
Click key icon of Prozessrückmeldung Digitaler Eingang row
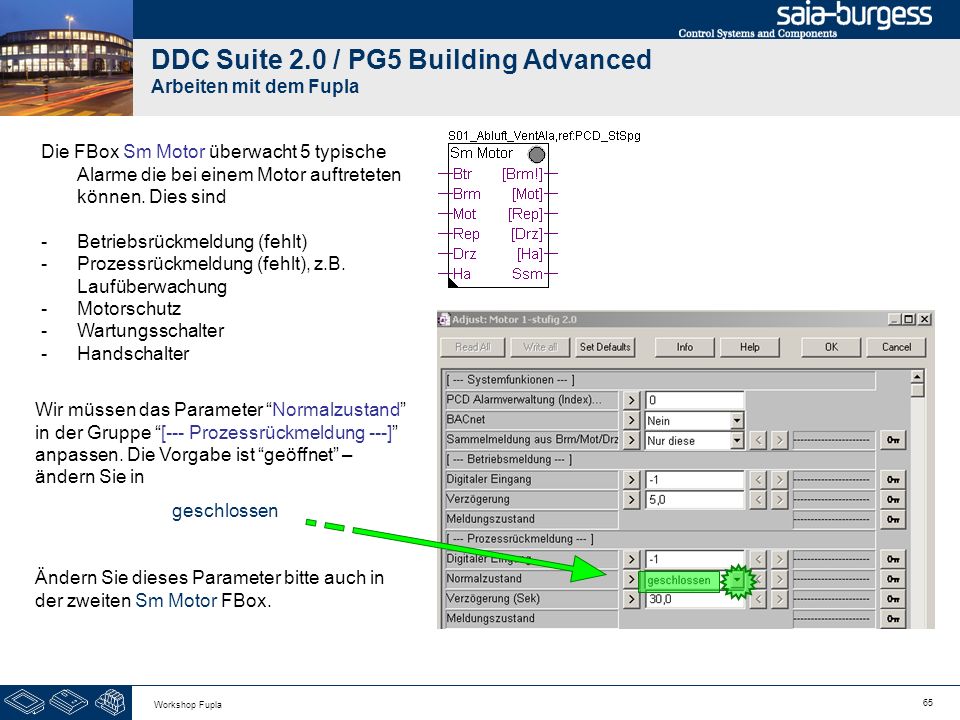tap(893, 559)
